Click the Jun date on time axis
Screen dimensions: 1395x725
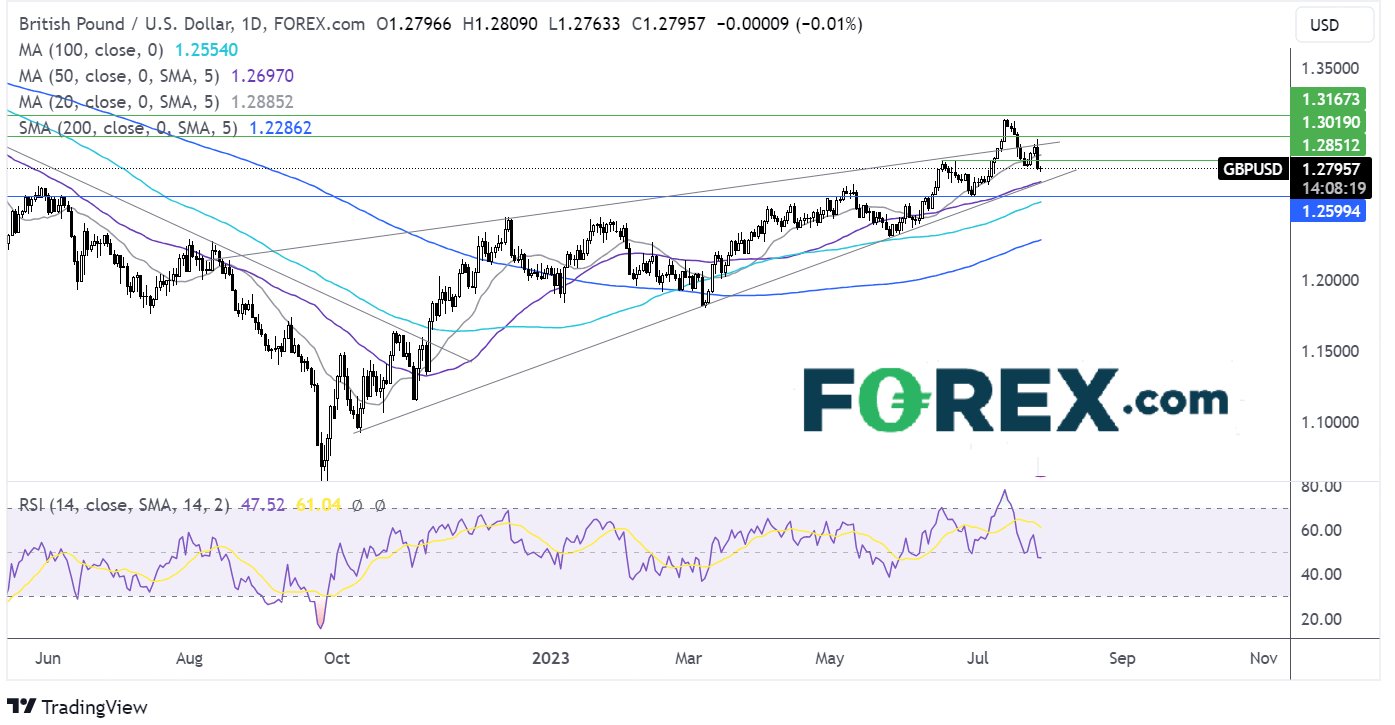click(47, 658)
